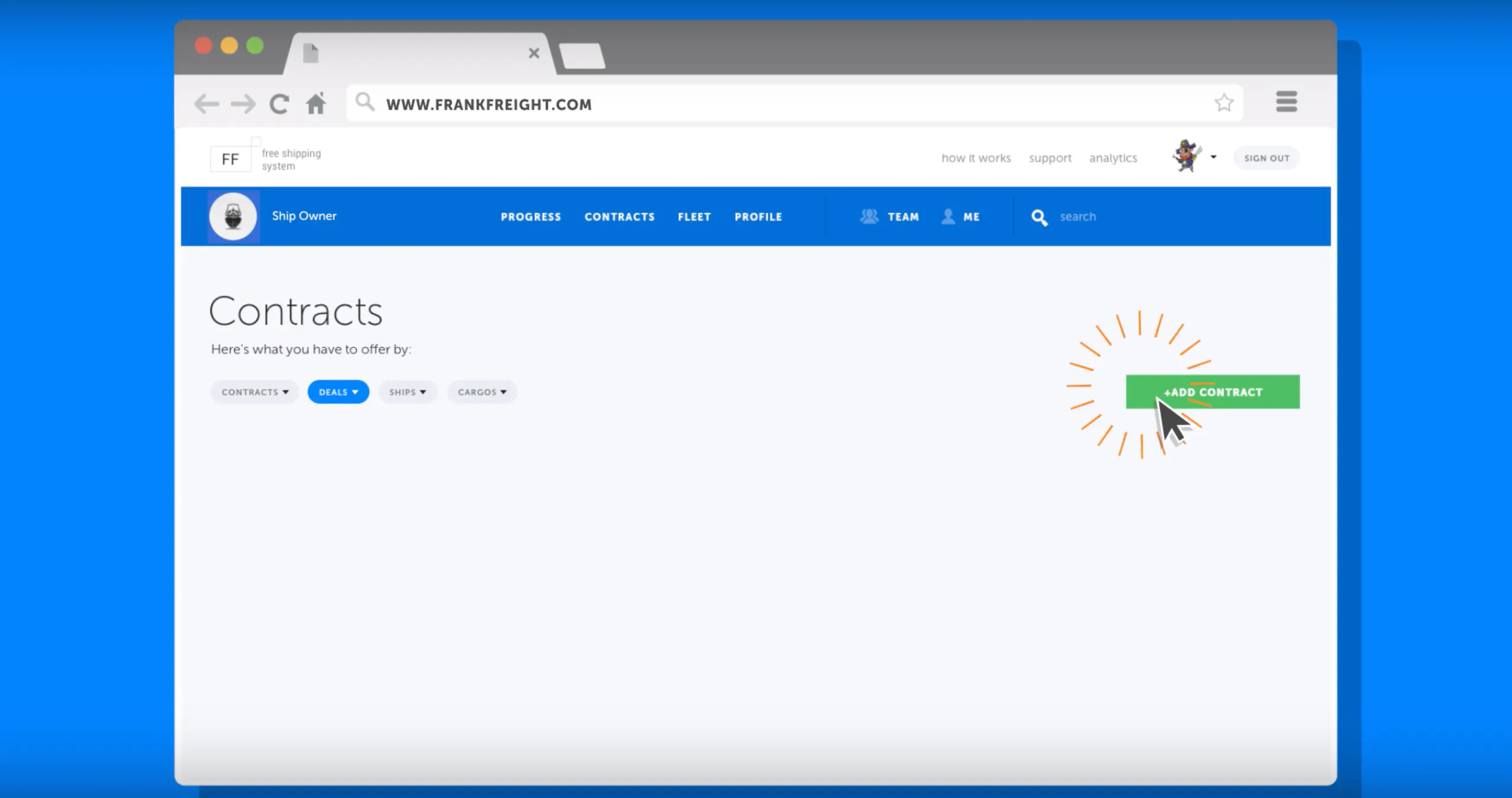
Task: Close the current browser tab
Action: point(534,53)
